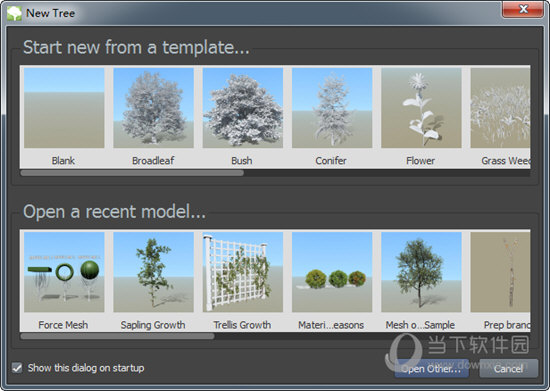Click the templates horizontal scrollbar
The image size is (550, 391).
tap(132, 173)
